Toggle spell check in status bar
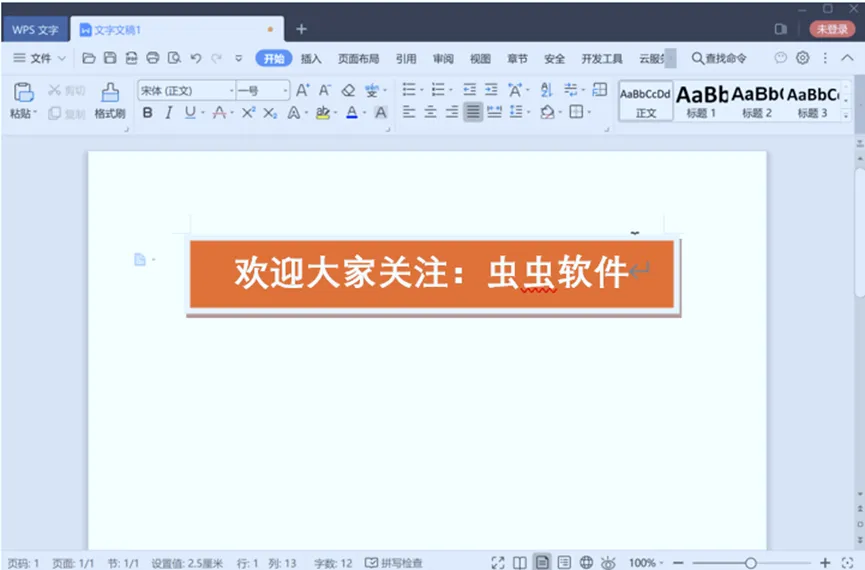The width and height of the screenshot is (865, 570). pos(393,563)
